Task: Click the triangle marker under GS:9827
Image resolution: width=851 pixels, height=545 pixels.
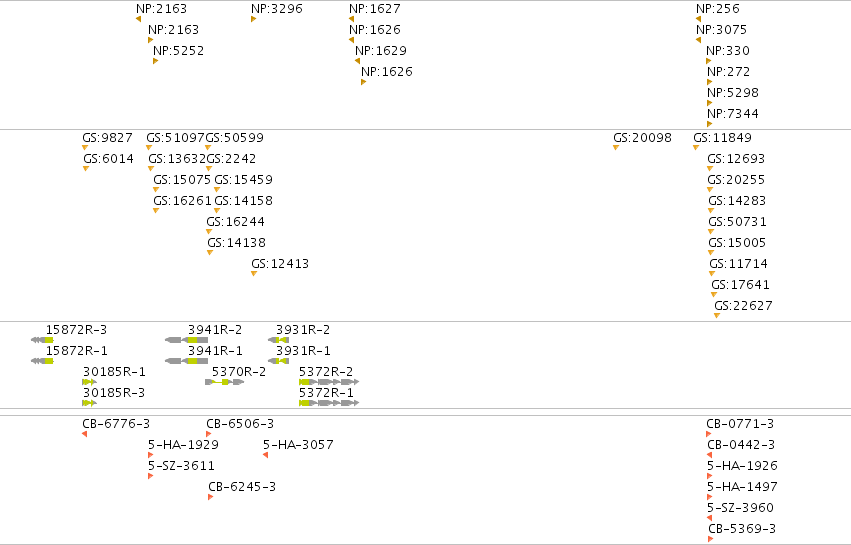Action: 85,148
